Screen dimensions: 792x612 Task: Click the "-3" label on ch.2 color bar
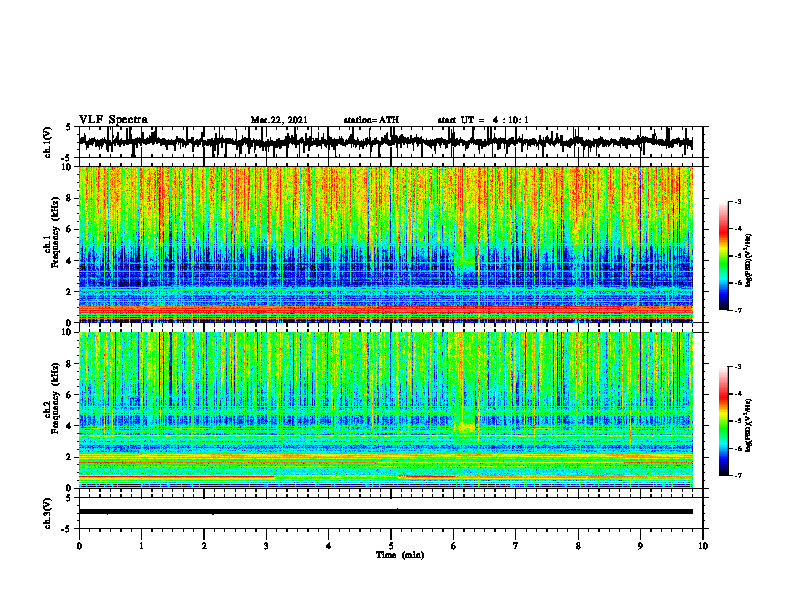point(737,367)
